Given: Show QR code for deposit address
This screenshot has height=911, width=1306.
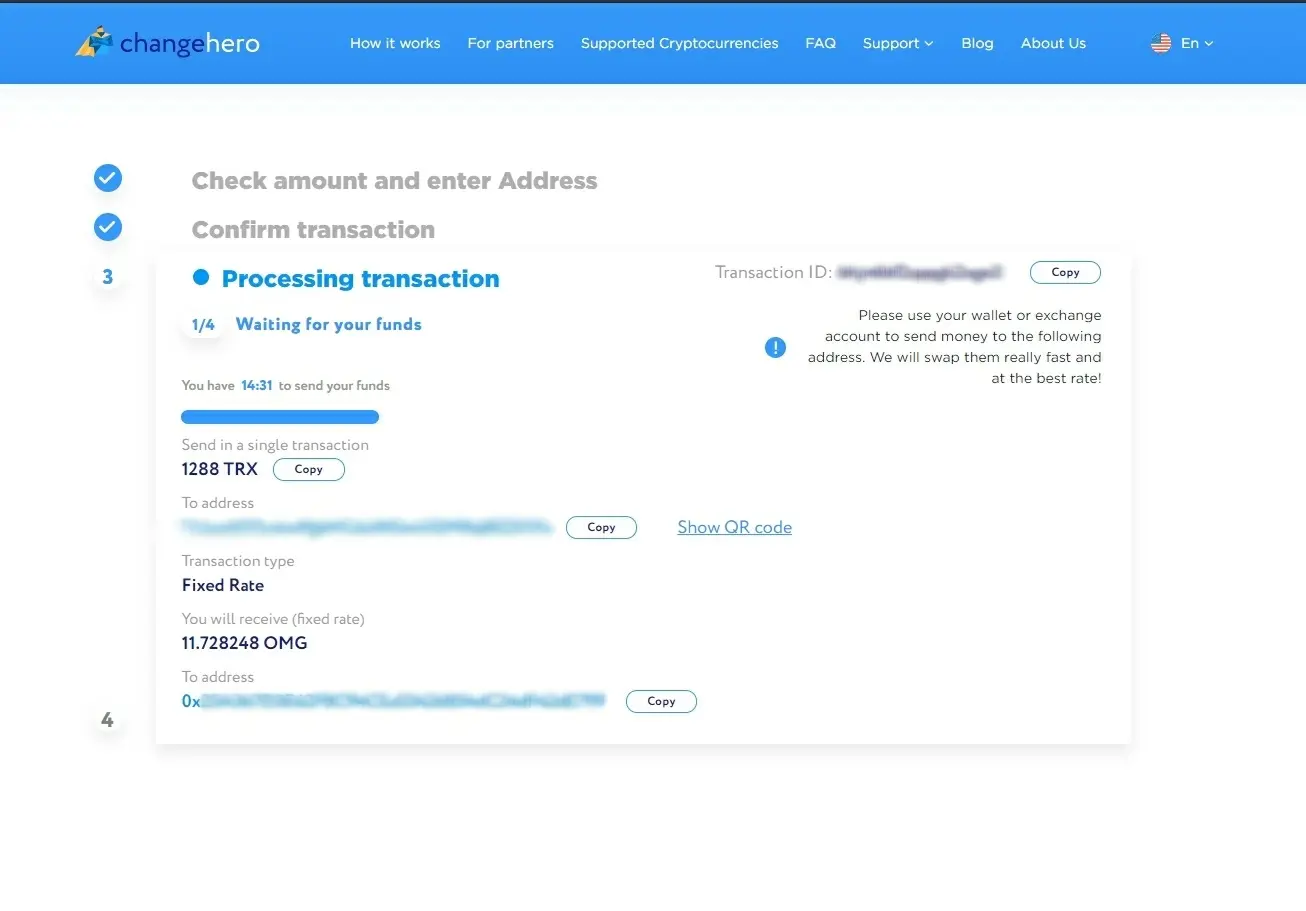Looking at the screenshot, I should point(734,527).
